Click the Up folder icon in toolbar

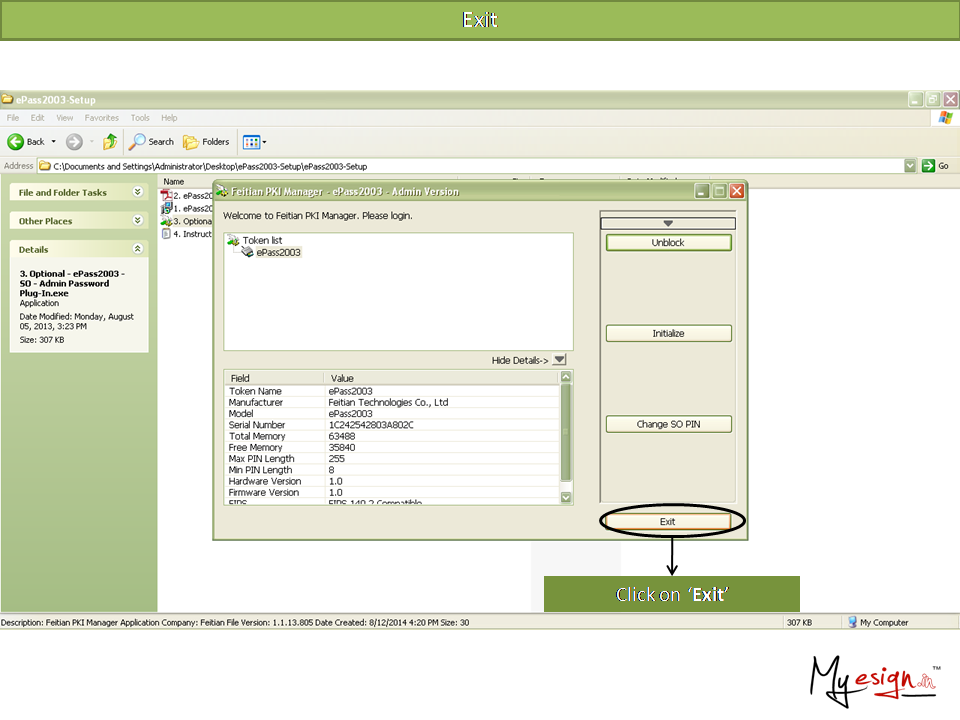[x=110, y=142]
